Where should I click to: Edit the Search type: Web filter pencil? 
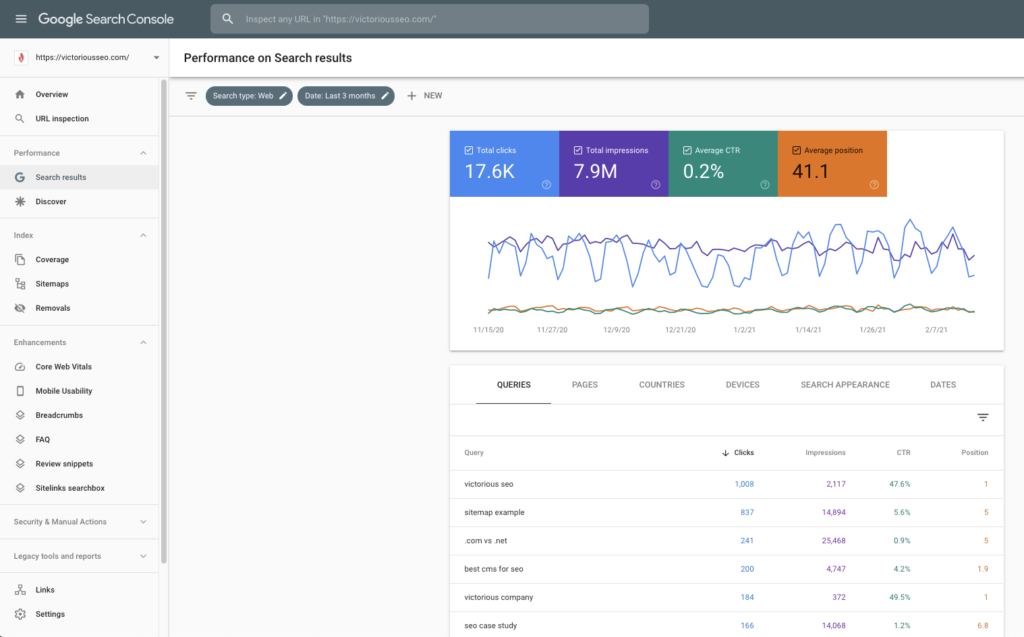pos(283,96)
